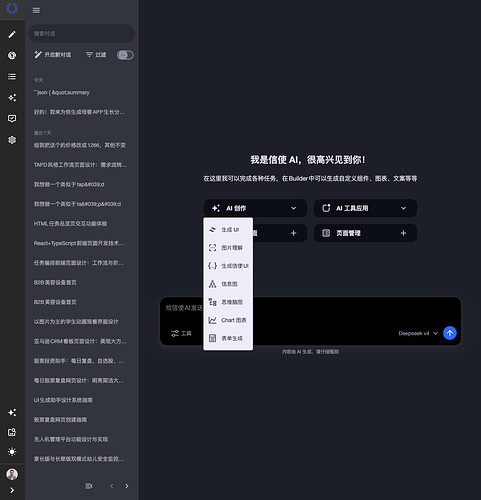Click the 图片理解 scan frame icon
481x500 pixels.
(212, 248)
